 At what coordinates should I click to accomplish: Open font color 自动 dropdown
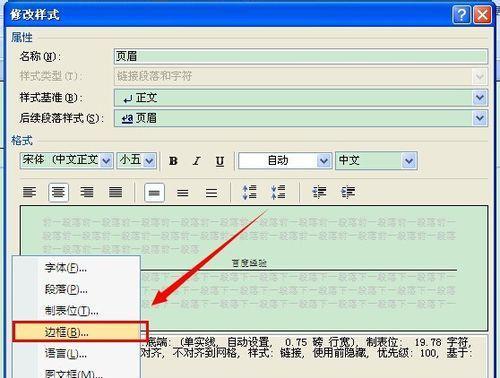(x=323, y=161)
